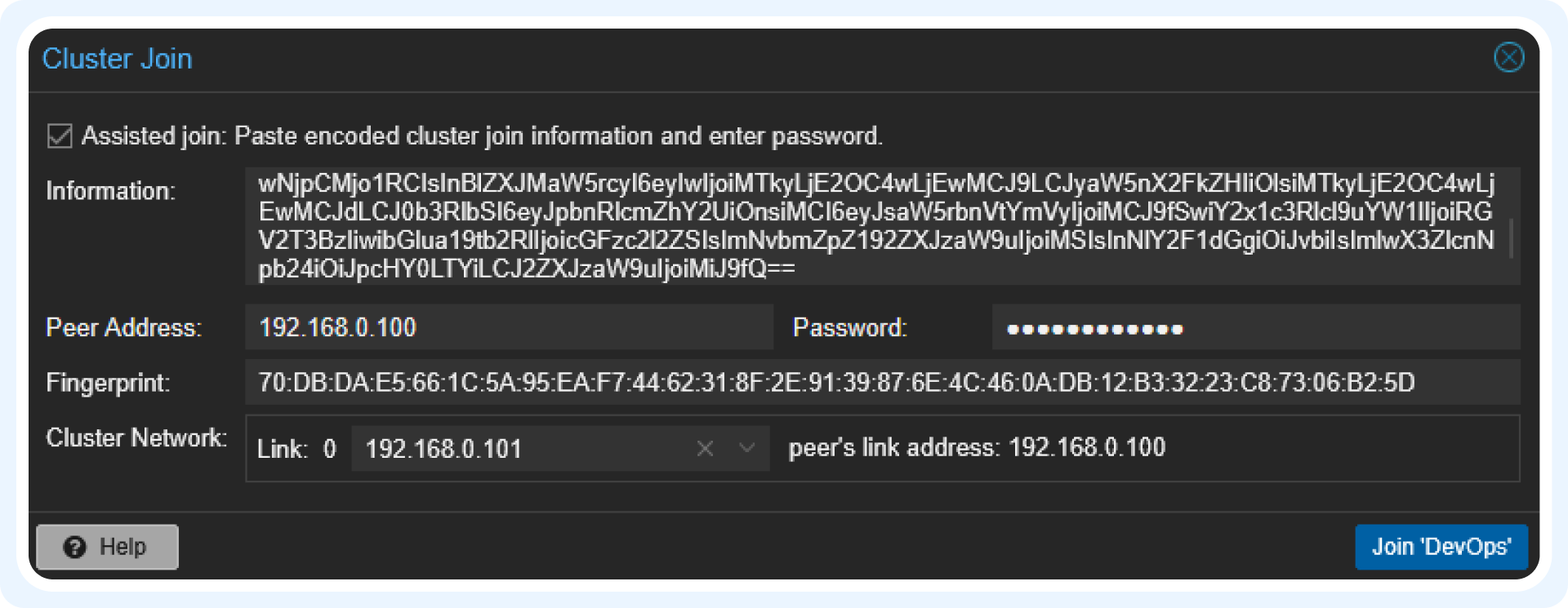Click the peer's link address text
This screenshot has height=608, width=1568.
click(977, 448)
